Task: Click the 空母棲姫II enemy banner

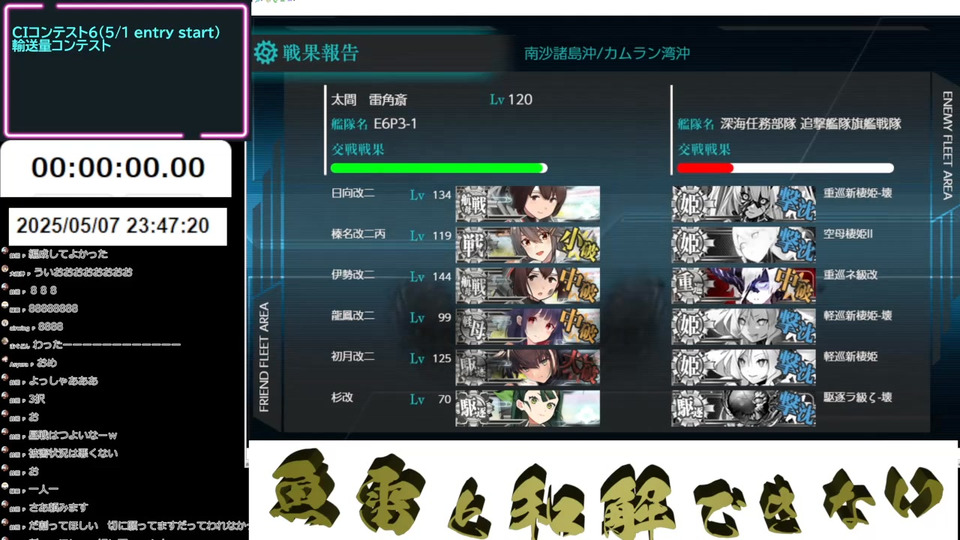Action: pyautogui.click(x=744, y=244)
